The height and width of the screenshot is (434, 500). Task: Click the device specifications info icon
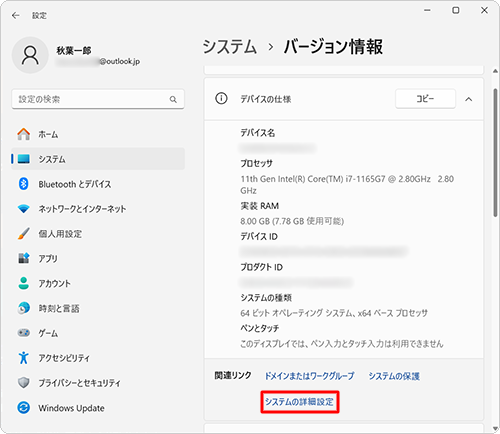coord(221,99)
